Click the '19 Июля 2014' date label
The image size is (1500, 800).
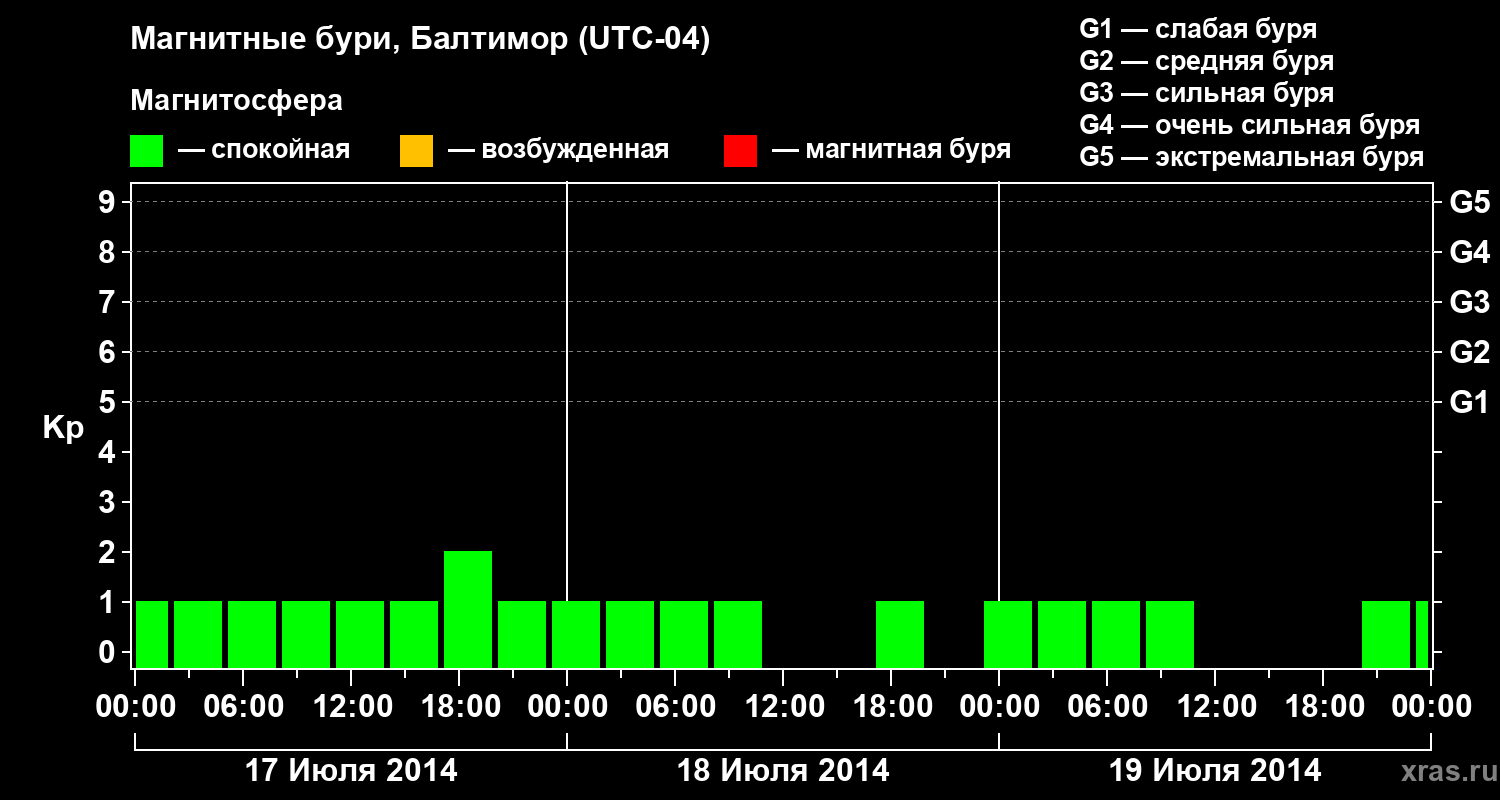(x=1215, y=771)
